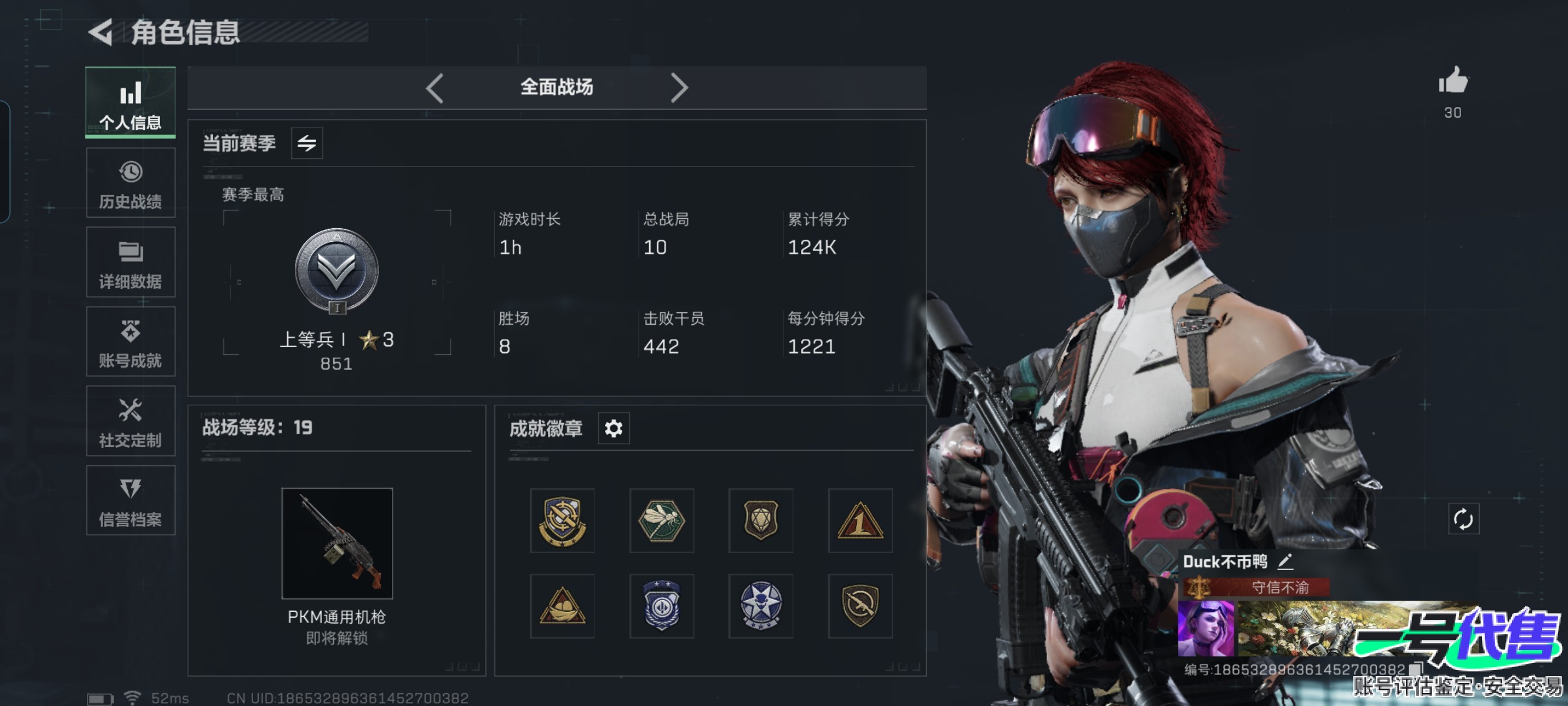This screenshot has width=1568, height=706.
Task: Click the PKM通用机枪 weapon thumbnail
Action: coord(337,544)
